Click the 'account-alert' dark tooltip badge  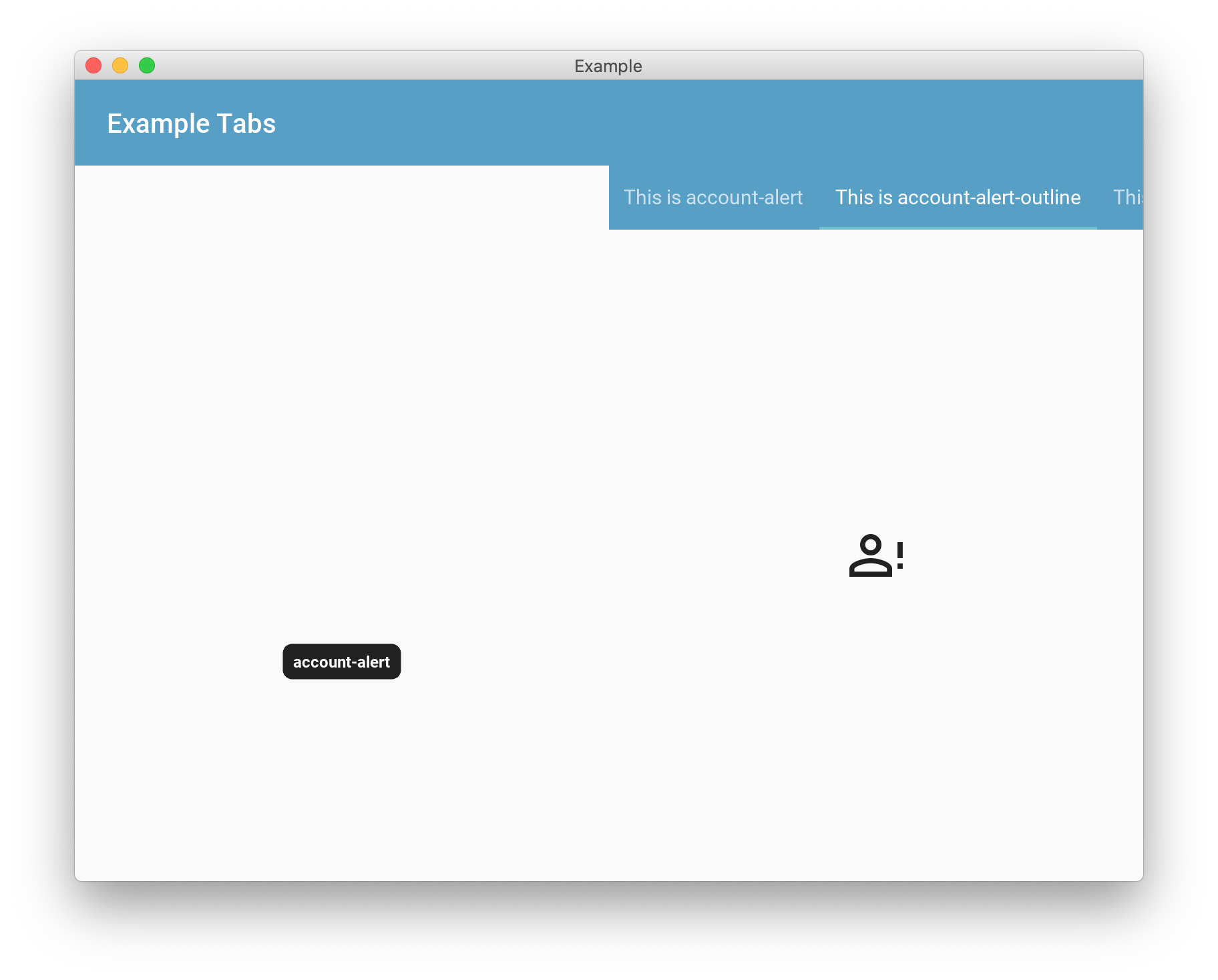341,662
